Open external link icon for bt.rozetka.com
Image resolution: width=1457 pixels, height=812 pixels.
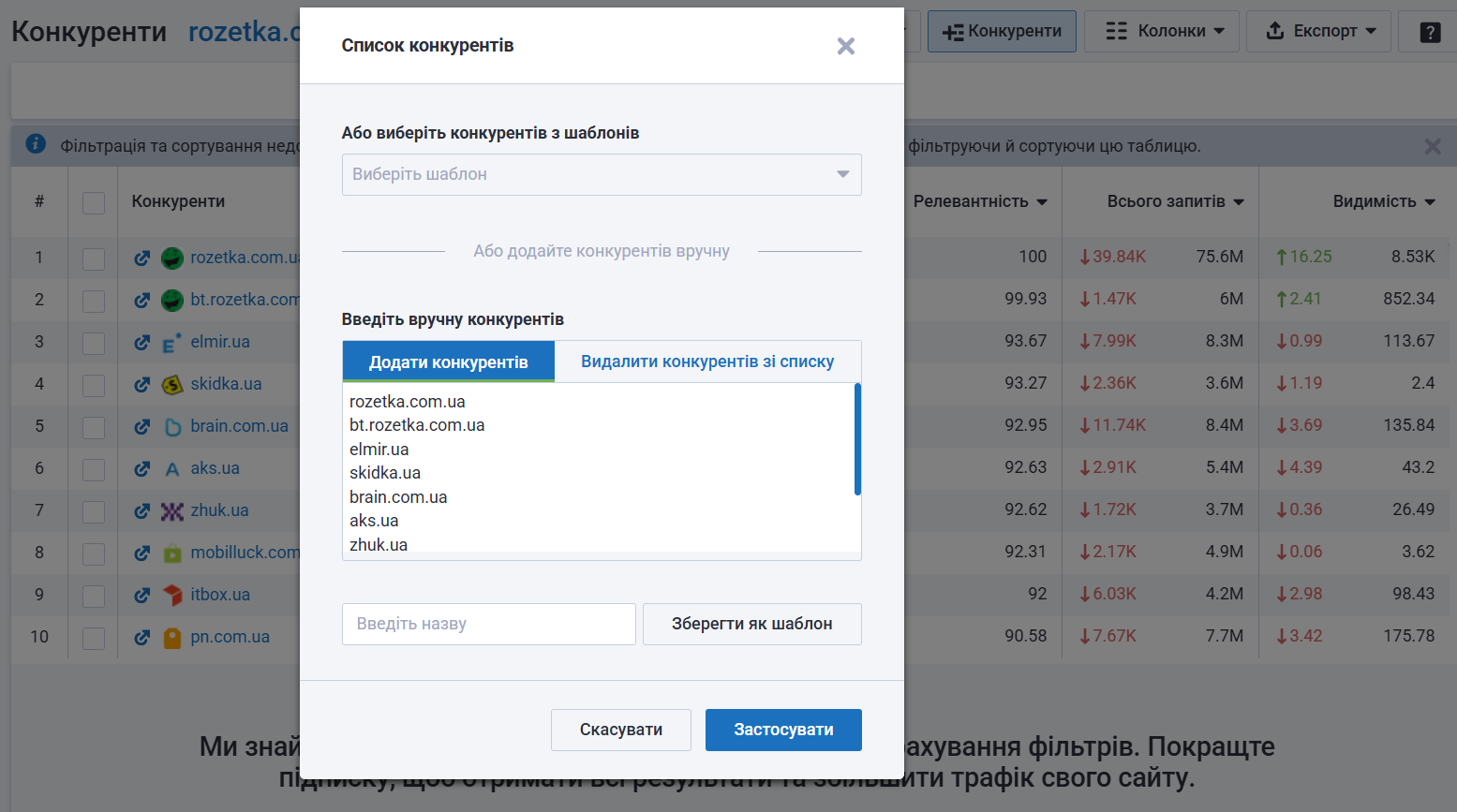141,301
